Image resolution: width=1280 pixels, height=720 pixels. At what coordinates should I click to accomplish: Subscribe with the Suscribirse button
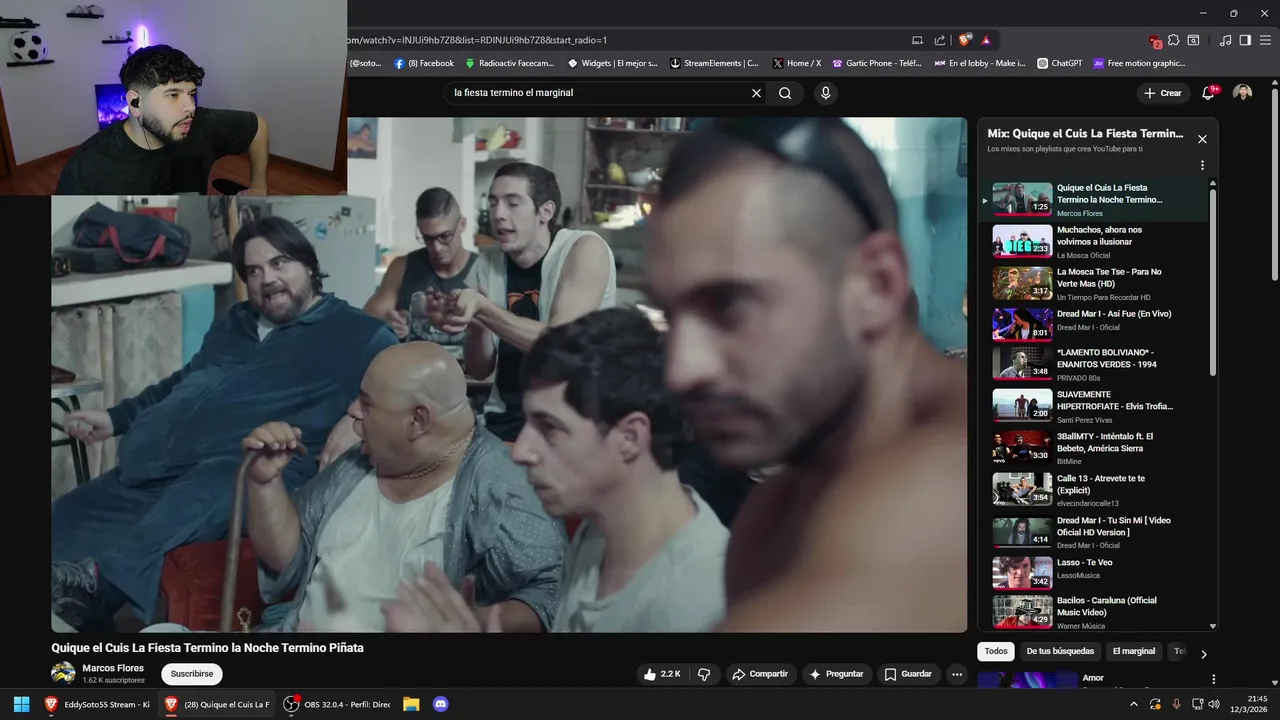[191, 674]
